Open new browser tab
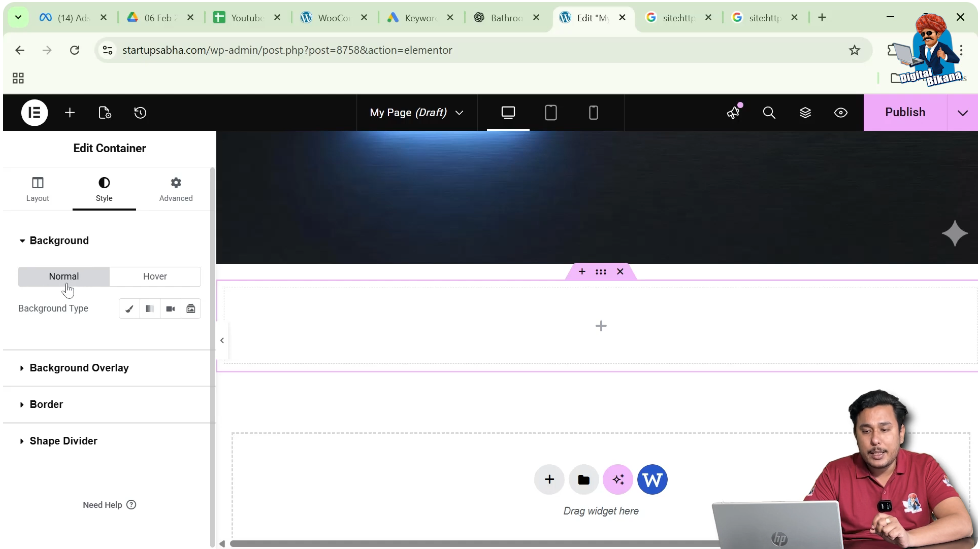 point(822,18)
